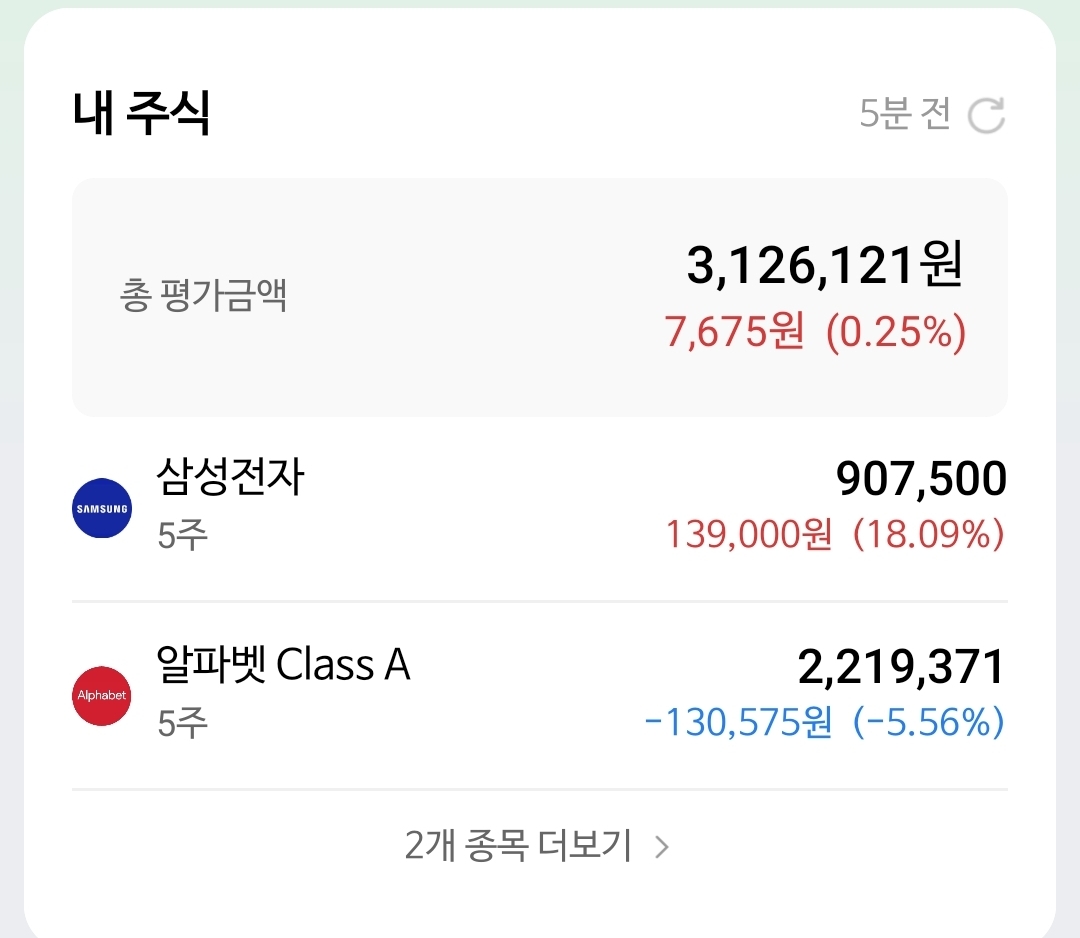Tap Alphabet's loss -130,575원 (-5.56%)
Viewport: 1080px width, 938px height.
(x=825, y=722)
